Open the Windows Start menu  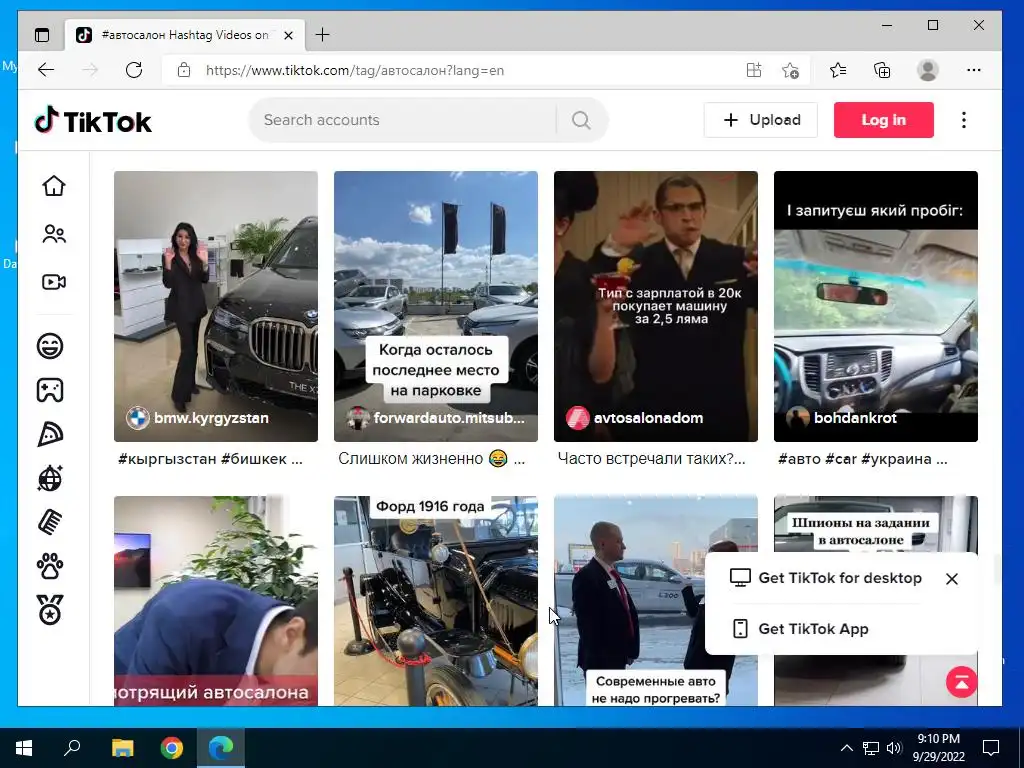24,748
